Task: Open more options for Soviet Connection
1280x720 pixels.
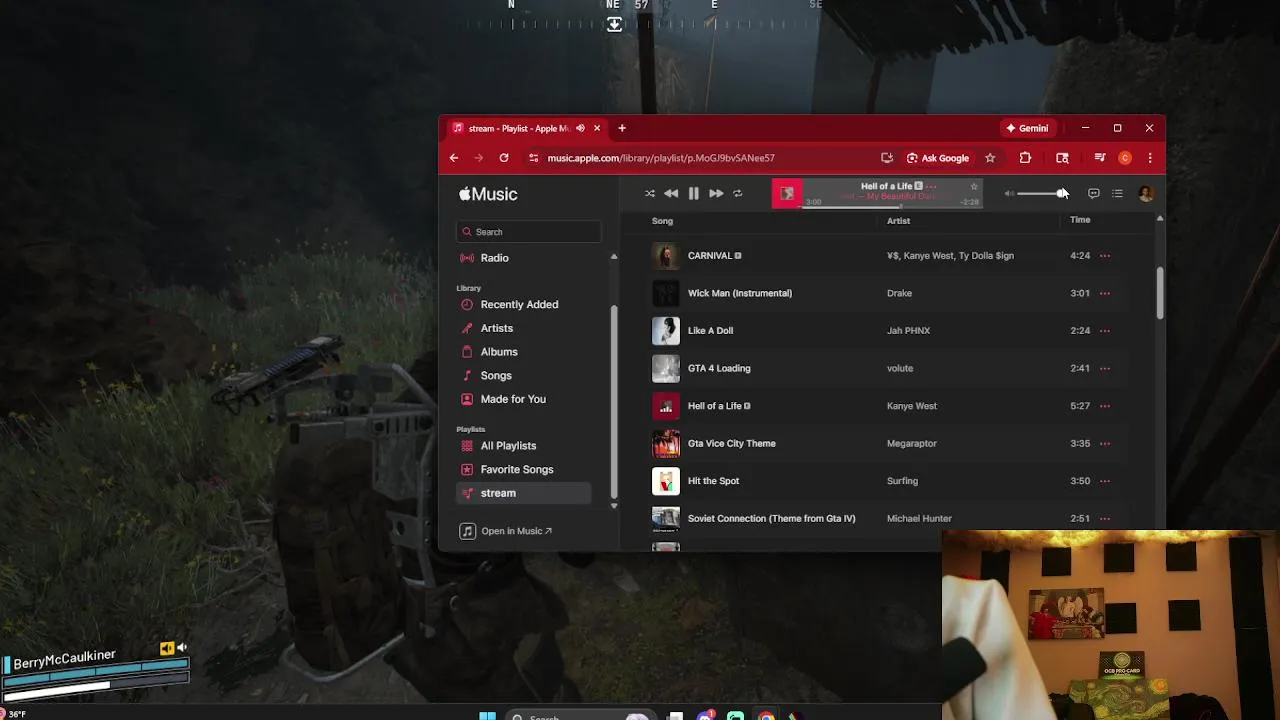Action: pos(1105,518)
